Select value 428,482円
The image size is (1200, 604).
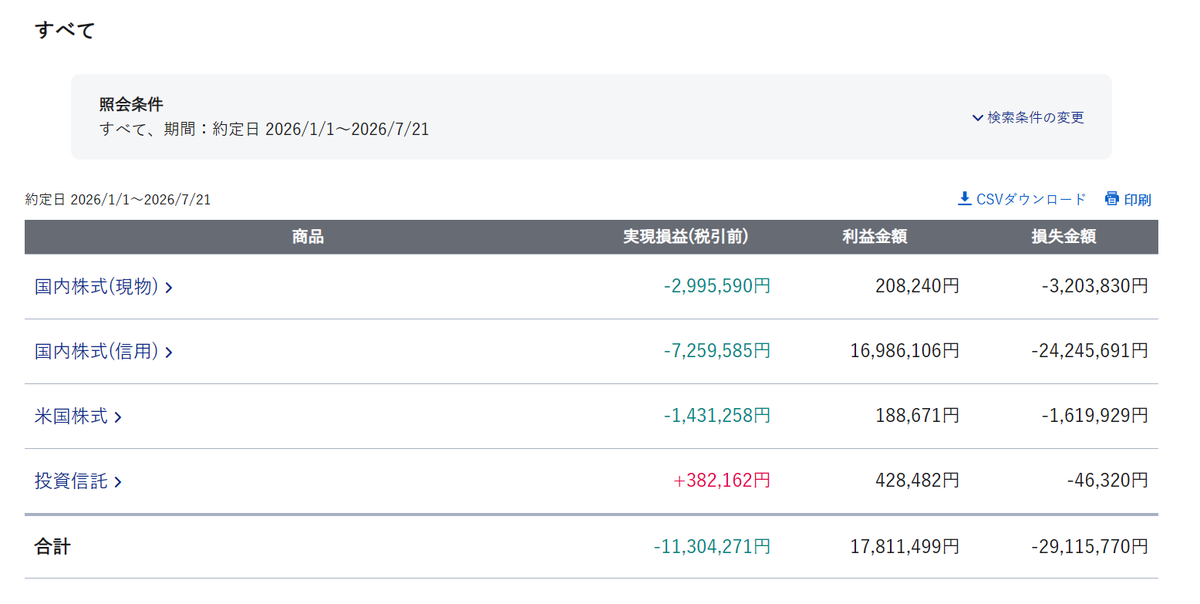[917, 480]
